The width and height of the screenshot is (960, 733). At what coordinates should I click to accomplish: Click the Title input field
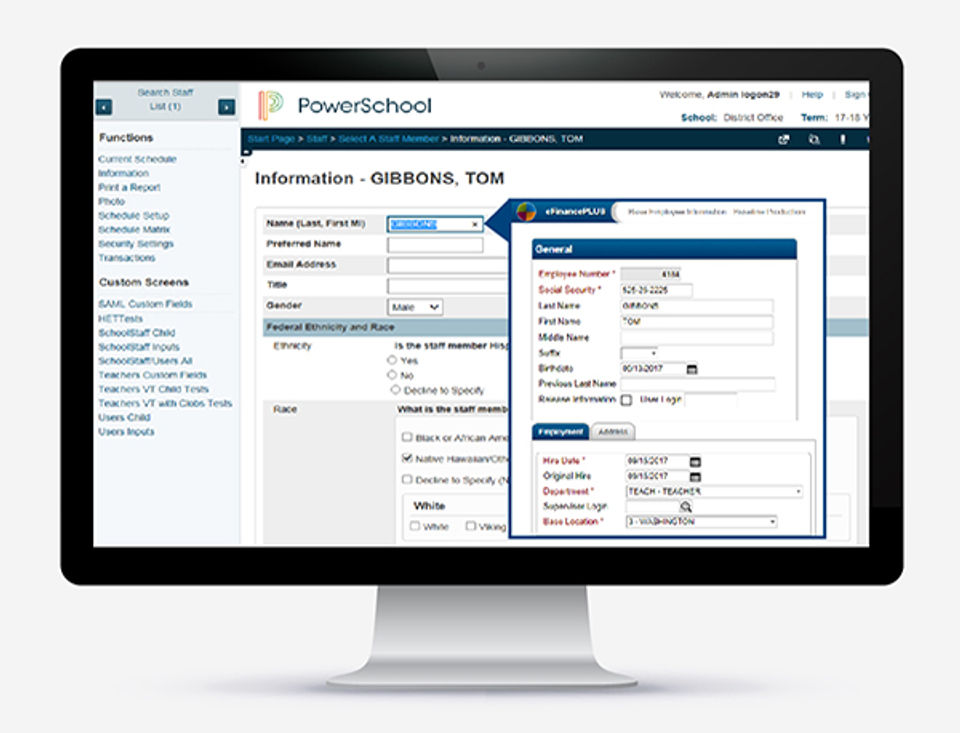(x=448, y=286)
